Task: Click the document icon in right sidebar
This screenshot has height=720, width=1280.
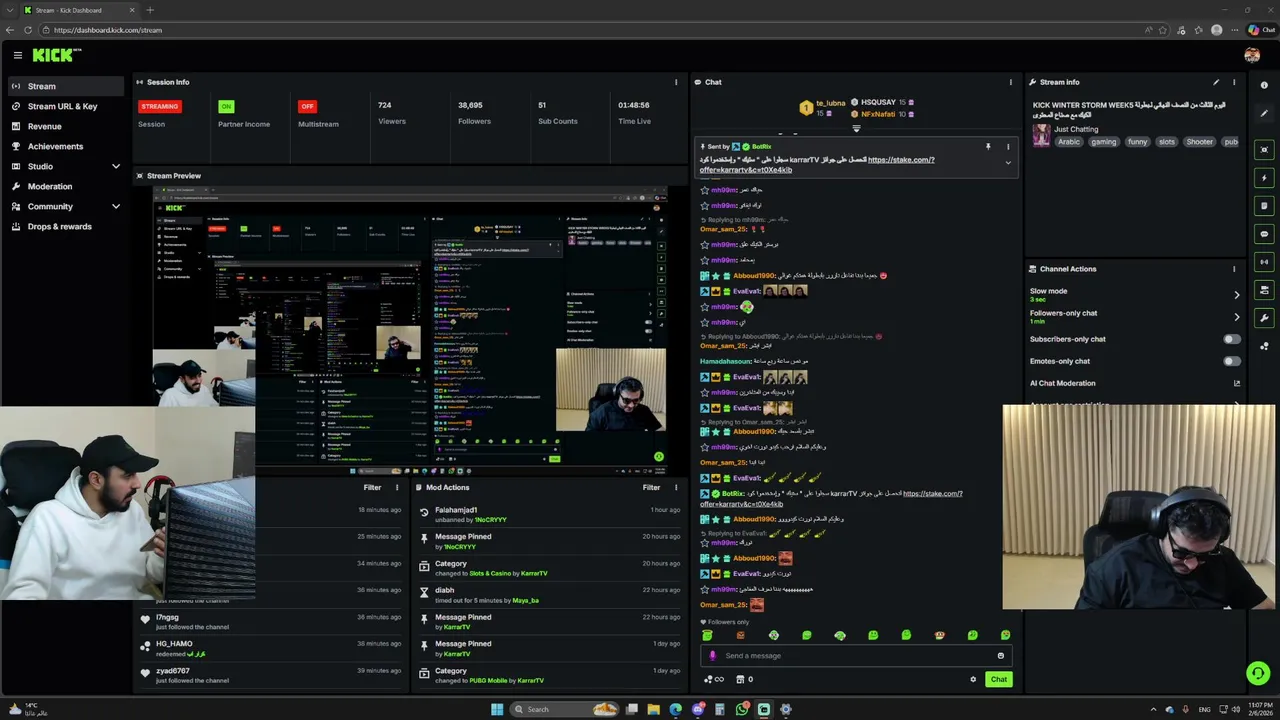Action: (x=1264, y=206)
